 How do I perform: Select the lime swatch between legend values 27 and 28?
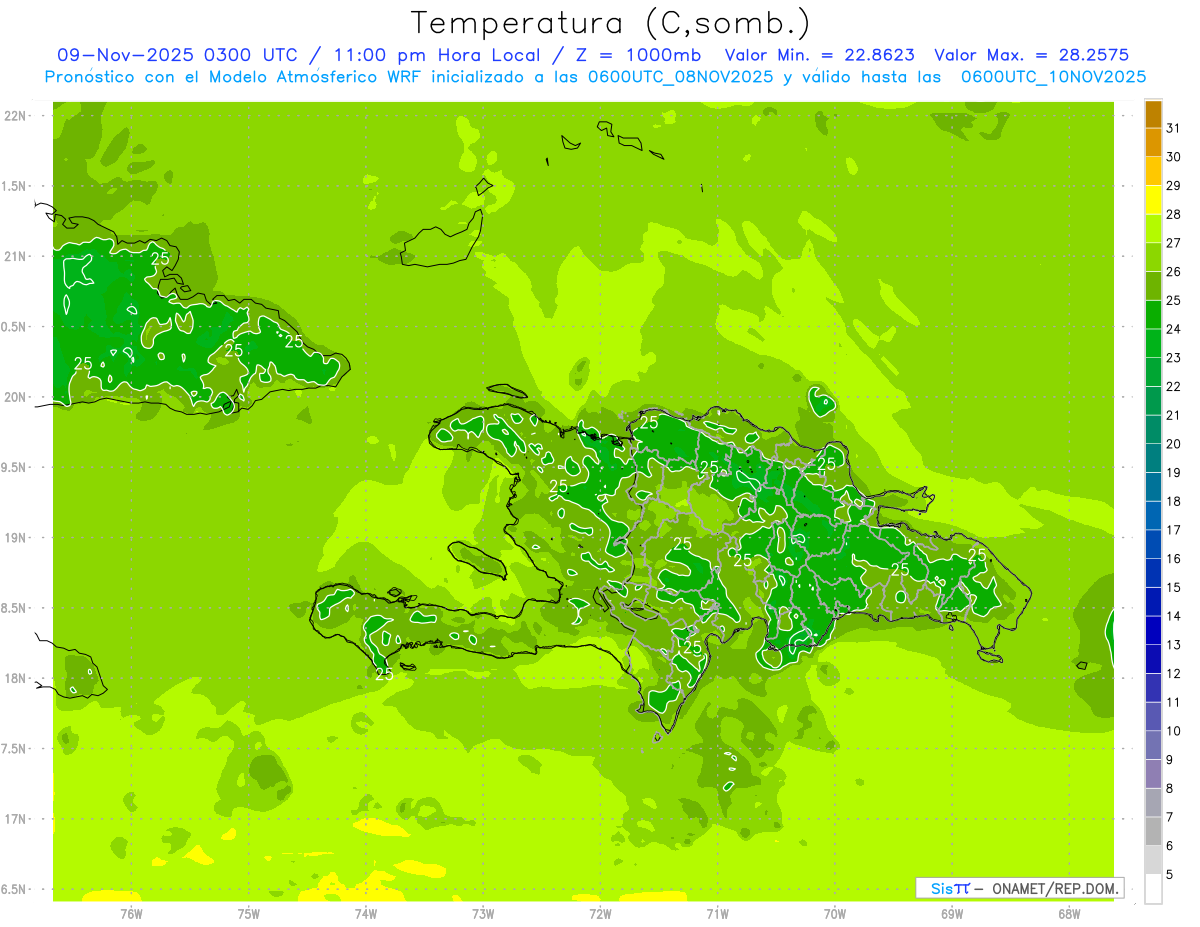(1153, 228)
